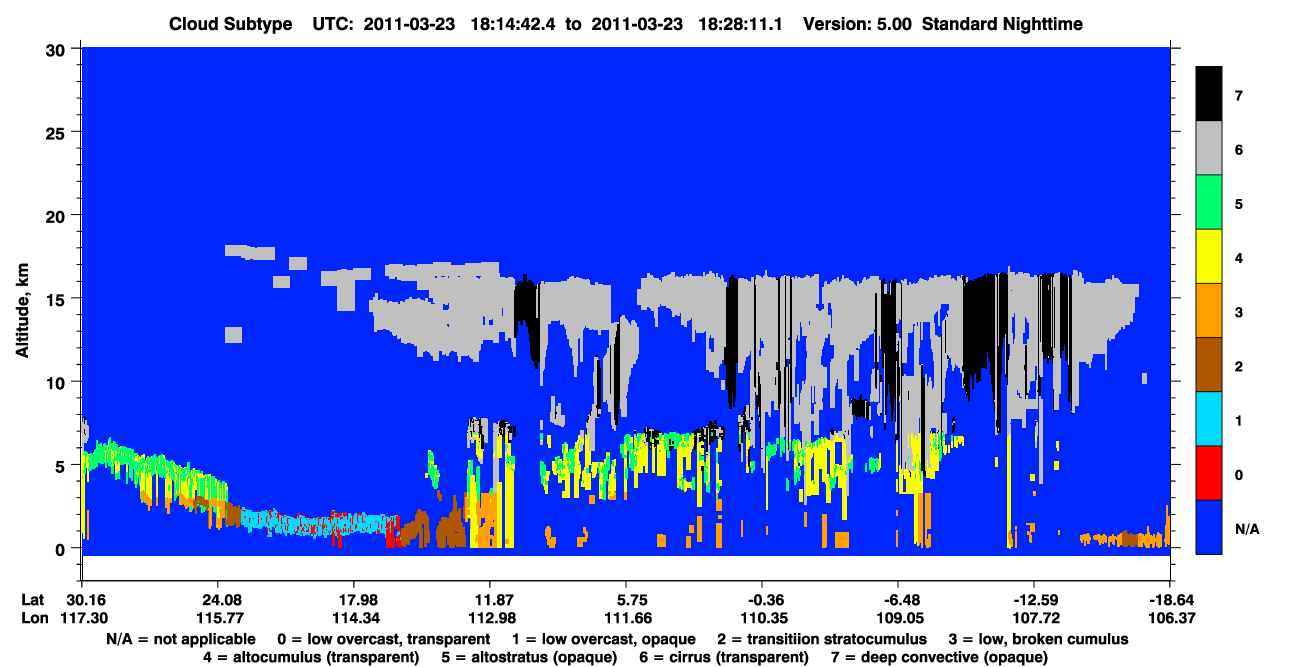Click the end time 18:28:11.1 in the title
The height and width of the screenshot is (667, 1300).
point(738,24)
